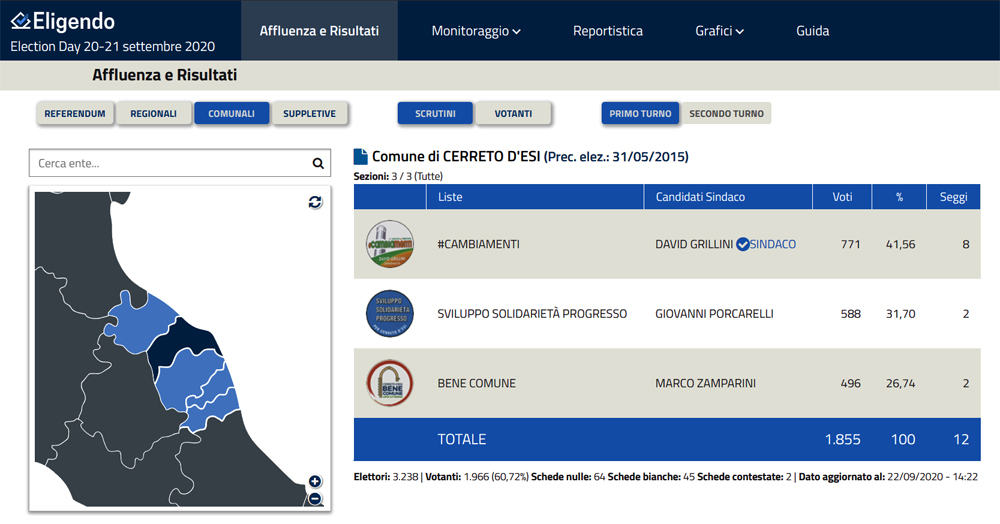
Task: Click the #CAMBIAMENTI list logo
Action: pyautogui.click(x=389, y=244)
